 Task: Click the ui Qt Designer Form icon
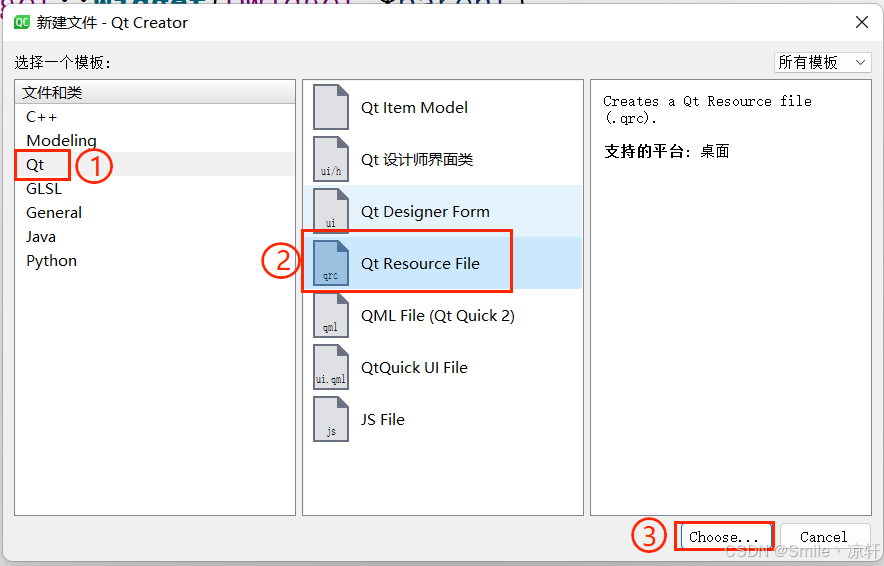[331, 211]
